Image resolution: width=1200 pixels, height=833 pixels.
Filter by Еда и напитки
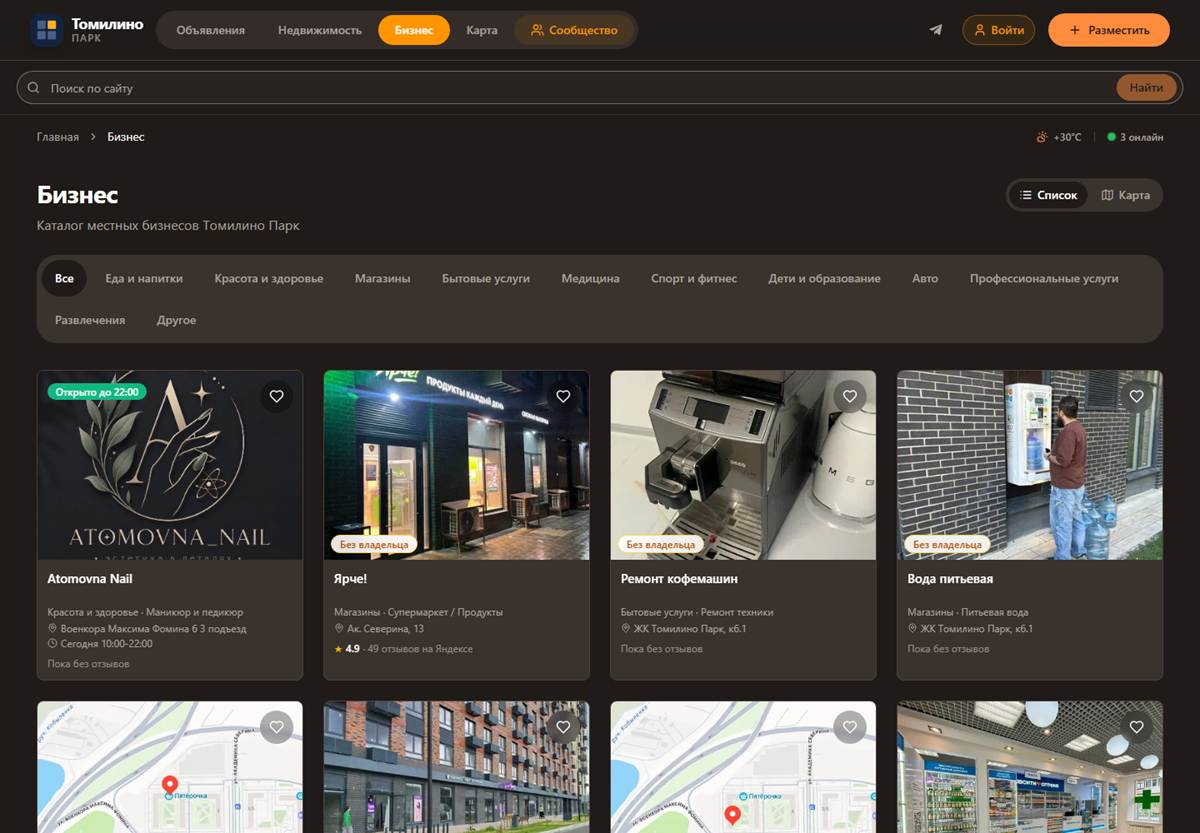click(144, 278)
